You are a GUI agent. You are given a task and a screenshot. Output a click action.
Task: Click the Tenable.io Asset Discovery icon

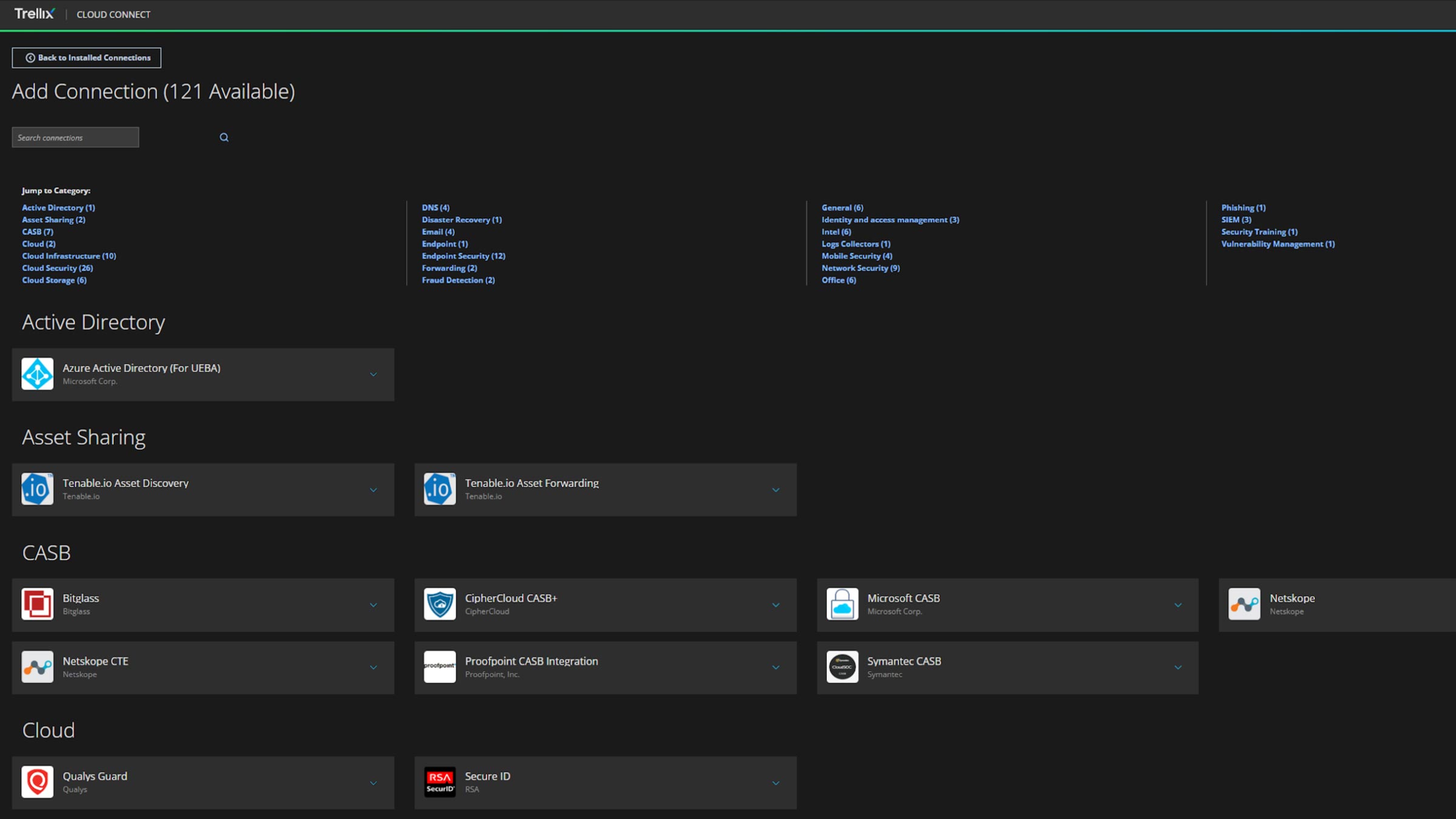(x=38, y=489)
